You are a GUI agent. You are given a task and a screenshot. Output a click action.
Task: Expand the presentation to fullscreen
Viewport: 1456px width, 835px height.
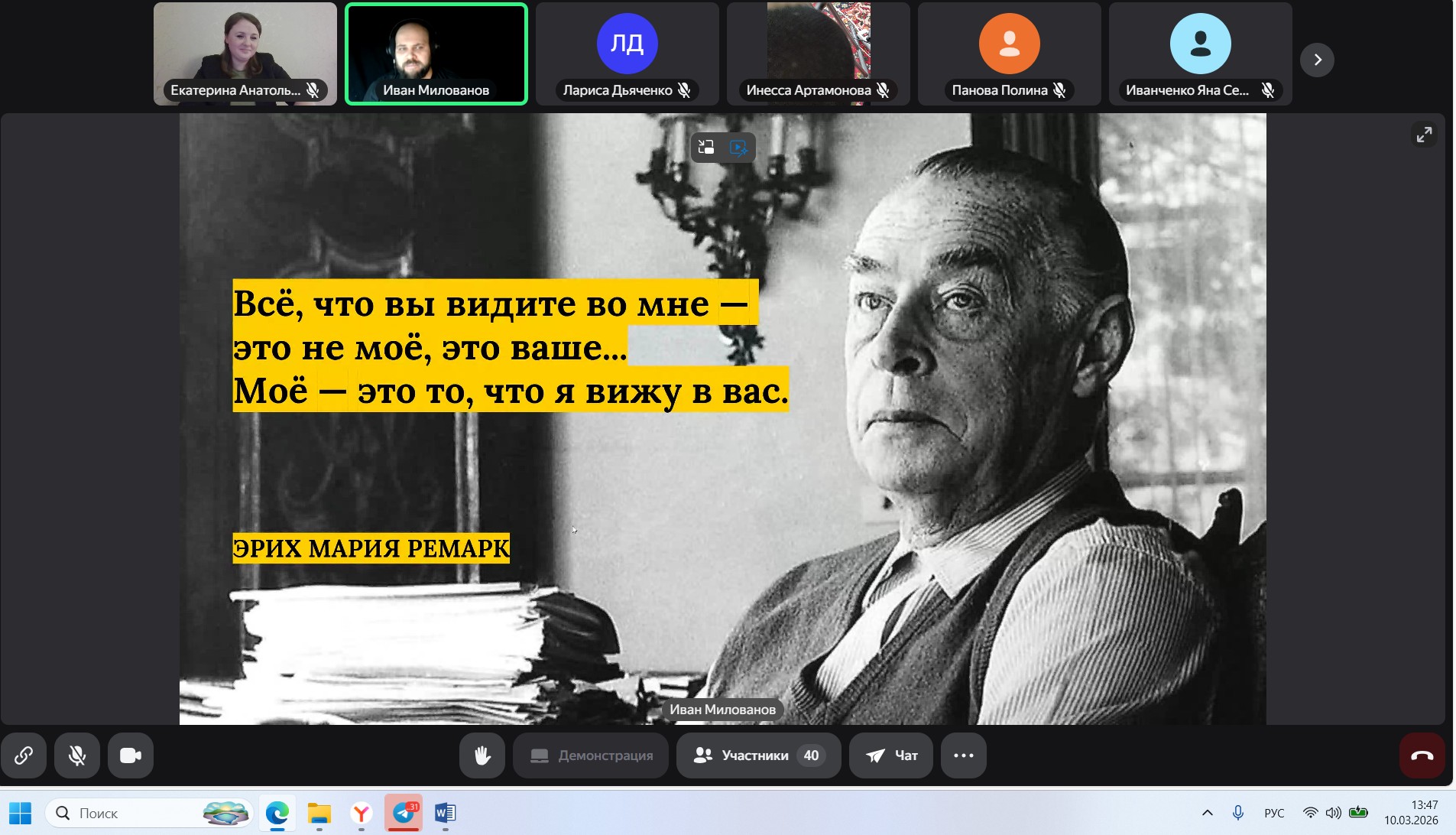coord(1424,135)
